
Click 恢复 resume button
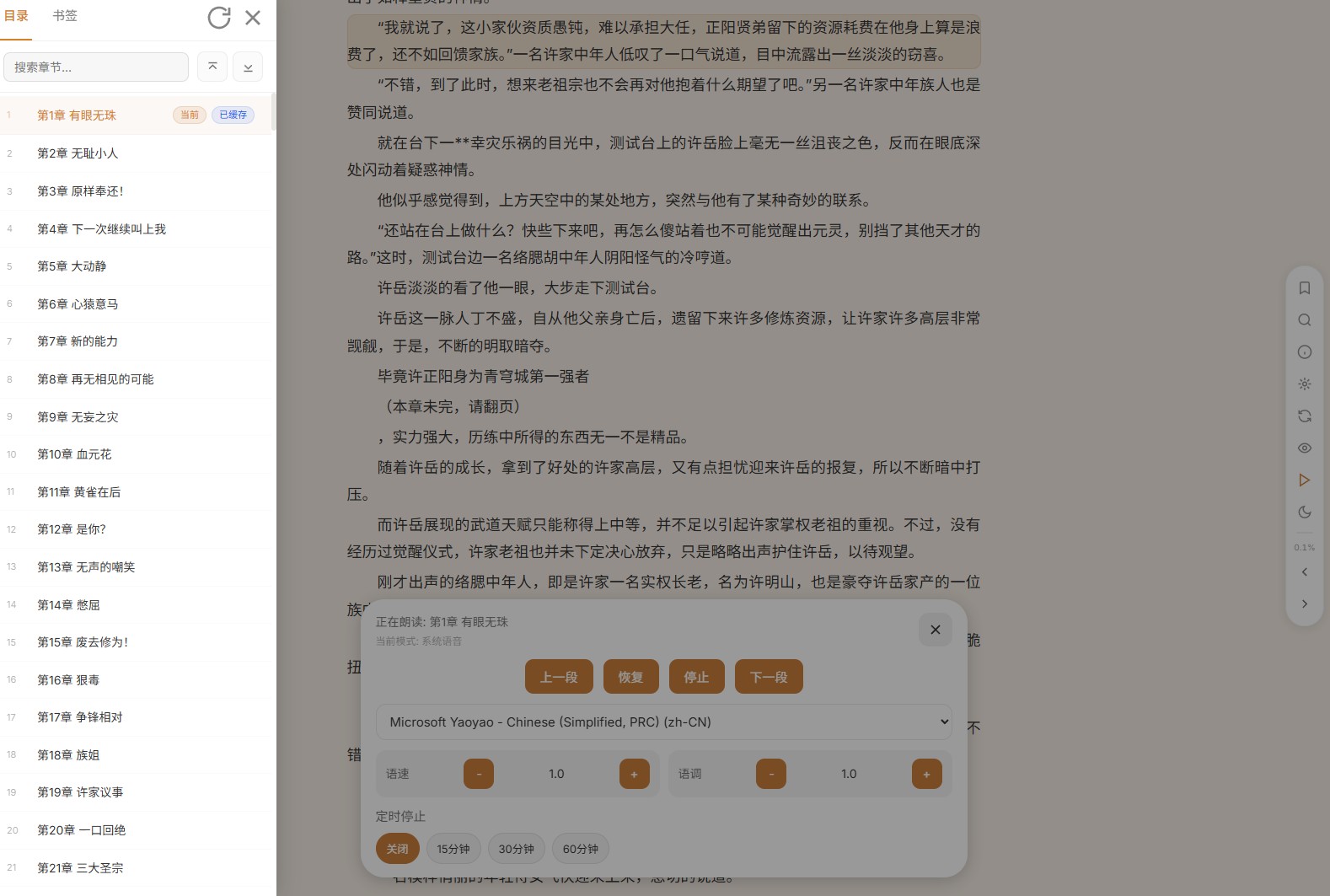(631, 677)
